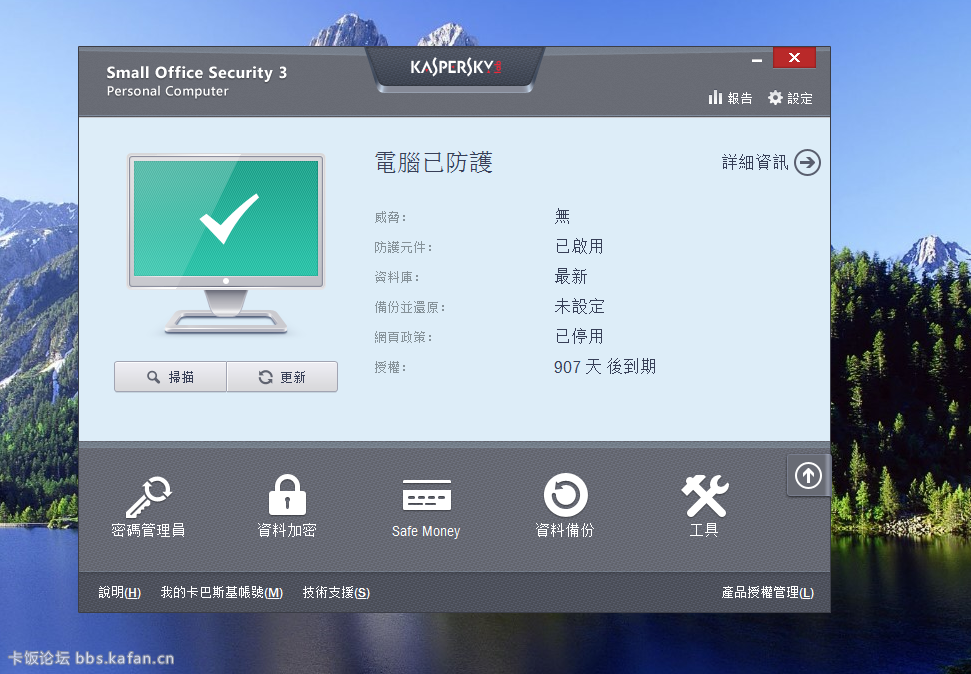
Task: Click protection components value 已啟用
Action: coord(579,247)
